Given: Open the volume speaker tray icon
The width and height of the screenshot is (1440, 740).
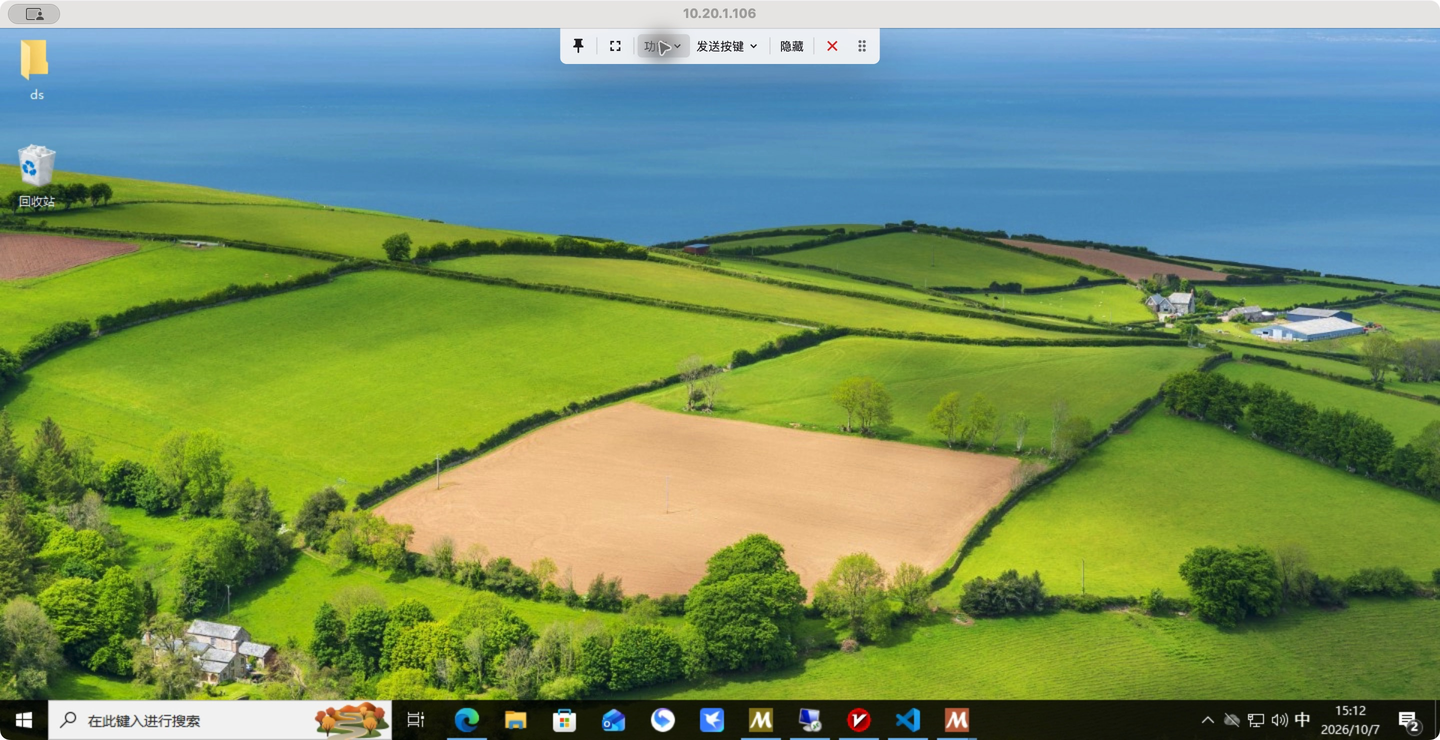Looking at the screenshot, I should pyautogui.click(x=1279, y=720).
